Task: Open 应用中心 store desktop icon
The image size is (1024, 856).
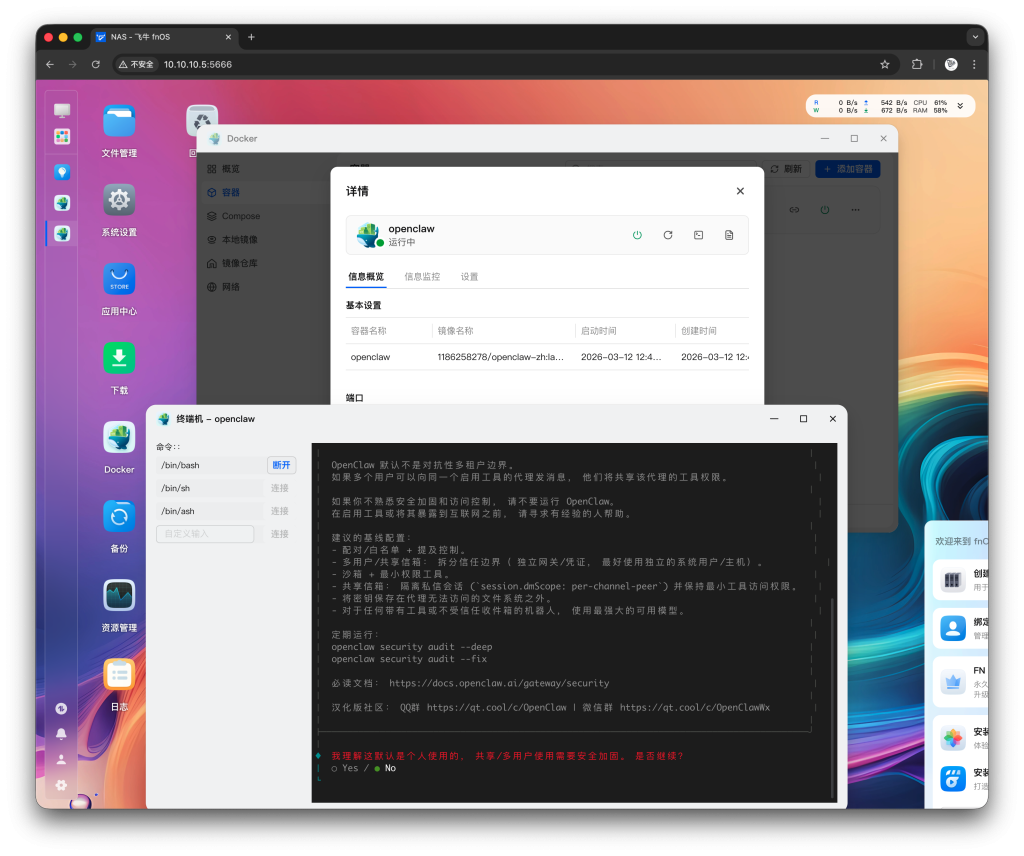Action: (x=119, y=280)
